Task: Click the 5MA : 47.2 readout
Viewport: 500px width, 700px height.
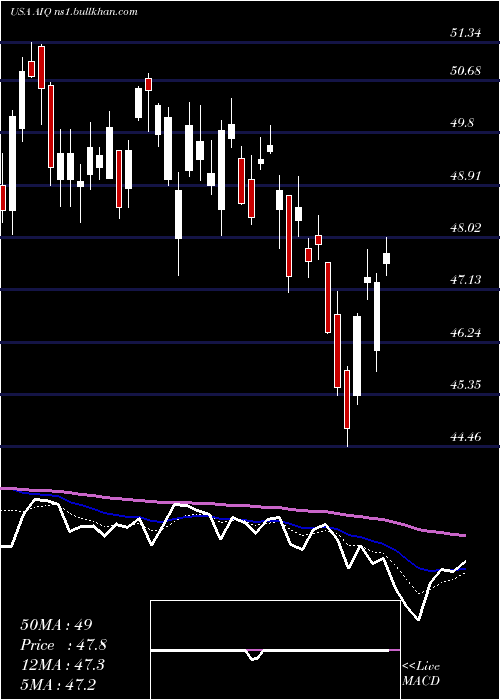Action: pyautogui.click(x=58, y=684)
